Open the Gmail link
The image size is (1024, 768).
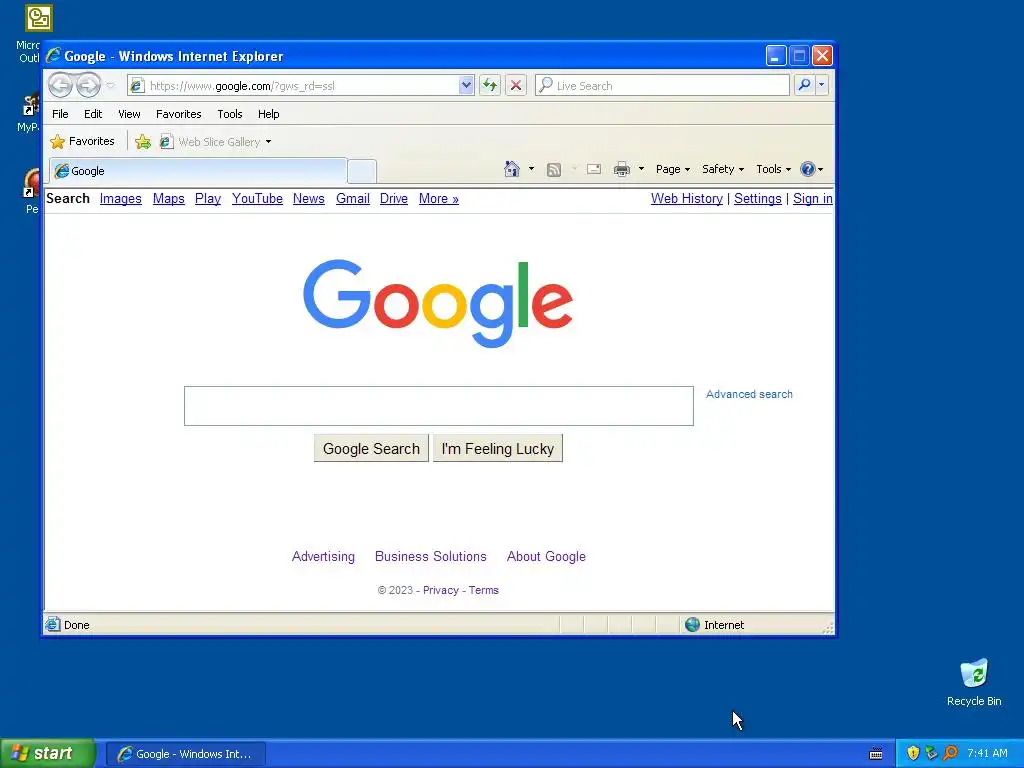point(353,199)
